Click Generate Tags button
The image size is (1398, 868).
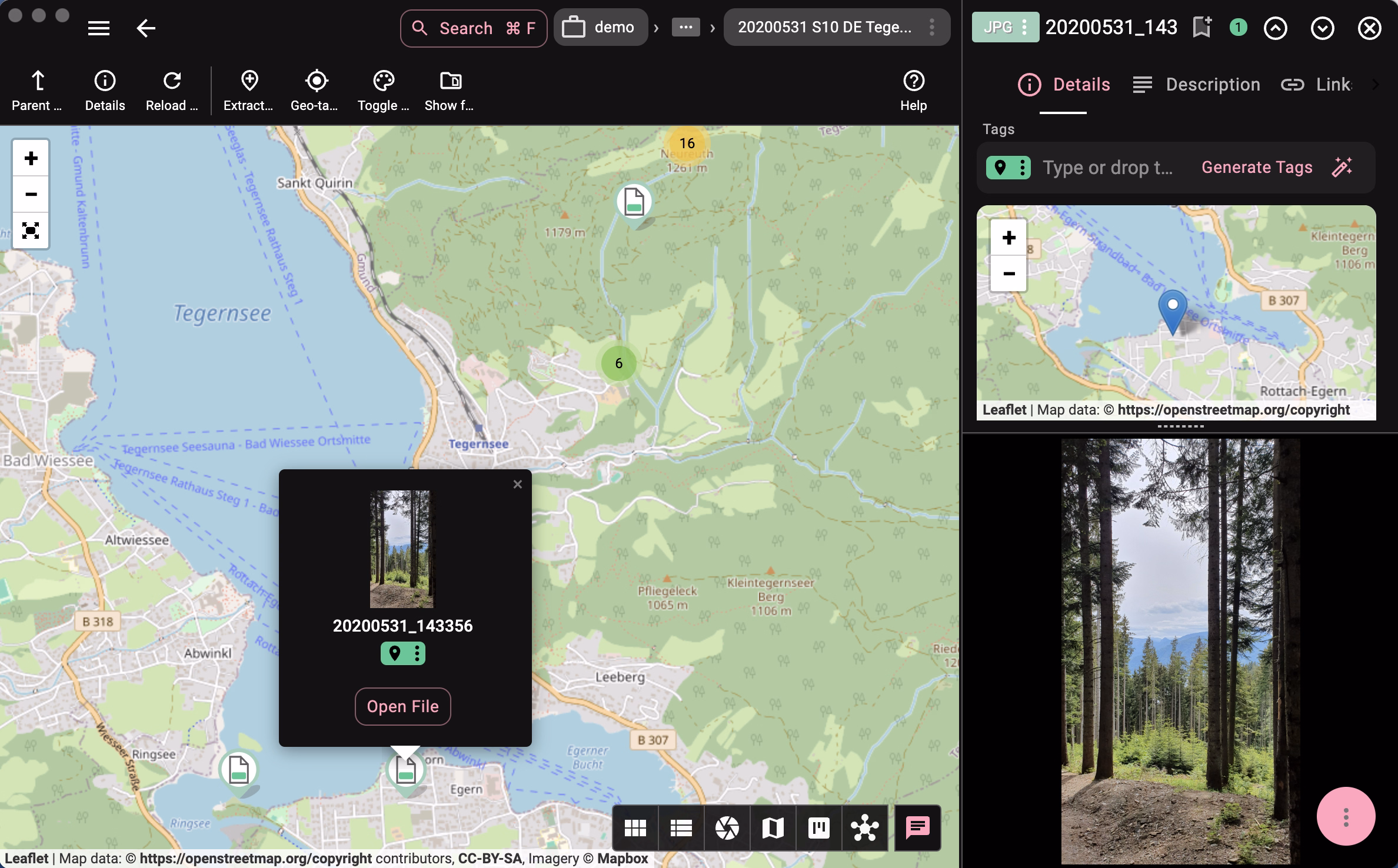(x=1257, y=168)
